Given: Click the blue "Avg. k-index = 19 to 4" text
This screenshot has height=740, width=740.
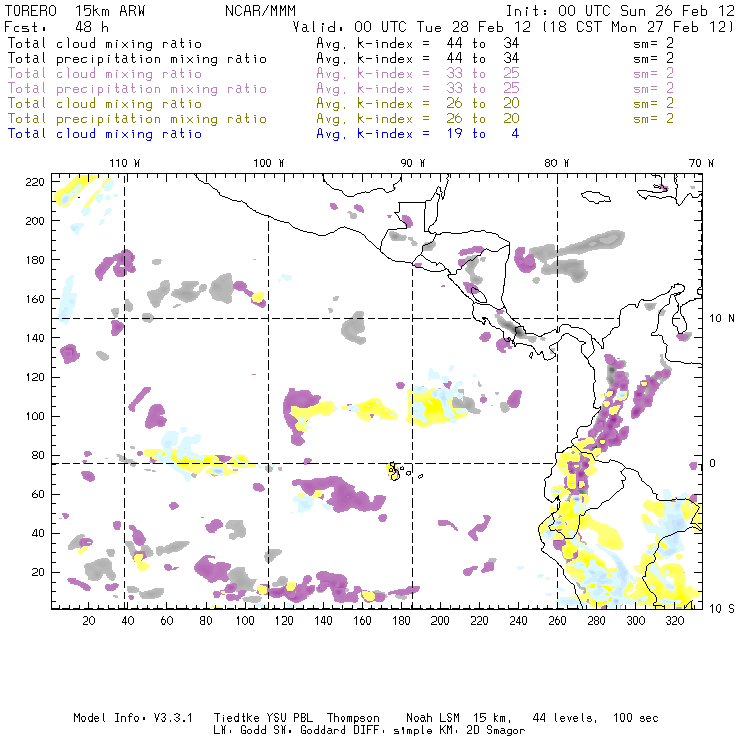Looking at the screenshot, I should 418,134.
